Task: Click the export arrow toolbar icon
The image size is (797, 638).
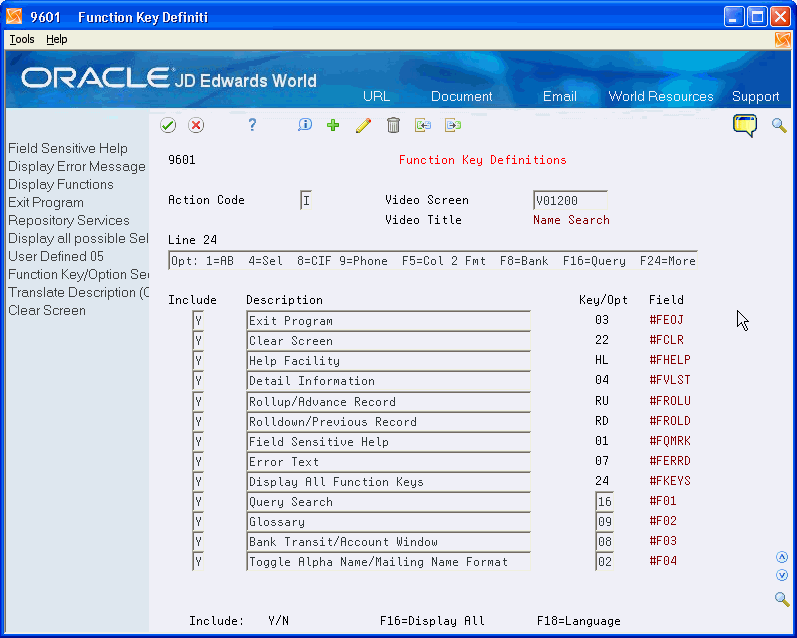Action: pyautogui.click(x=452, y=125)
